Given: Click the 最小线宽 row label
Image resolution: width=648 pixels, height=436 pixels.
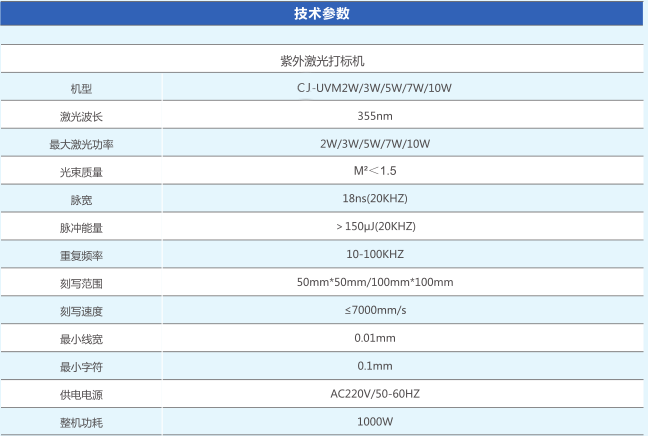Looking at the screenshot, I should (81, 339).
